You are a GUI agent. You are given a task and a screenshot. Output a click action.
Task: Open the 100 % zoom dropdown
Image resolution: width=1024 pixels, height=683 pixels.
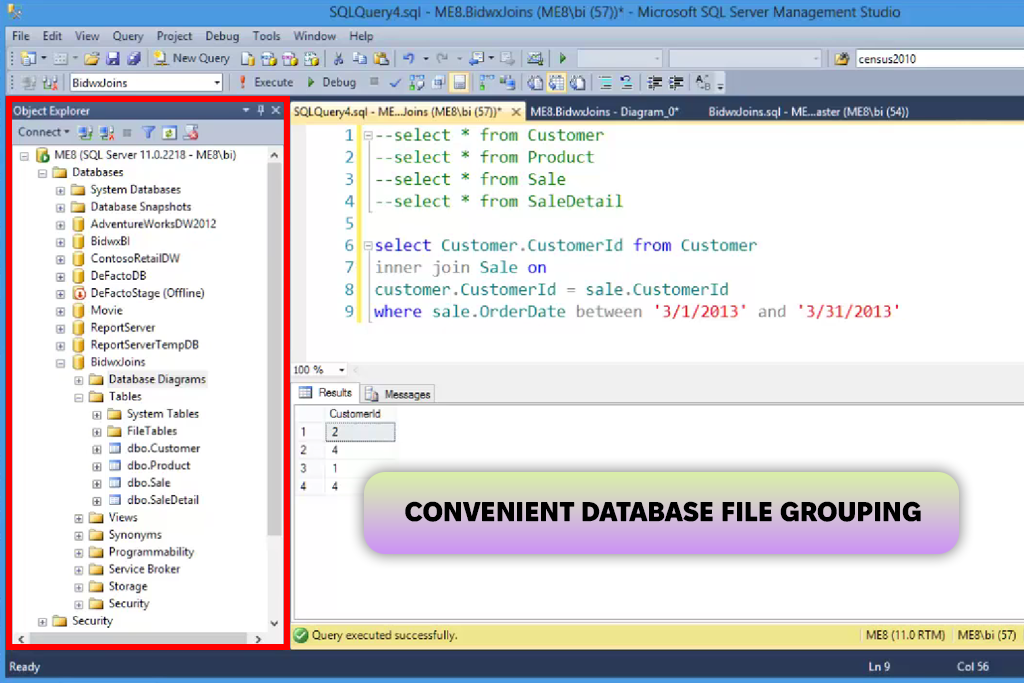(342, 370)
